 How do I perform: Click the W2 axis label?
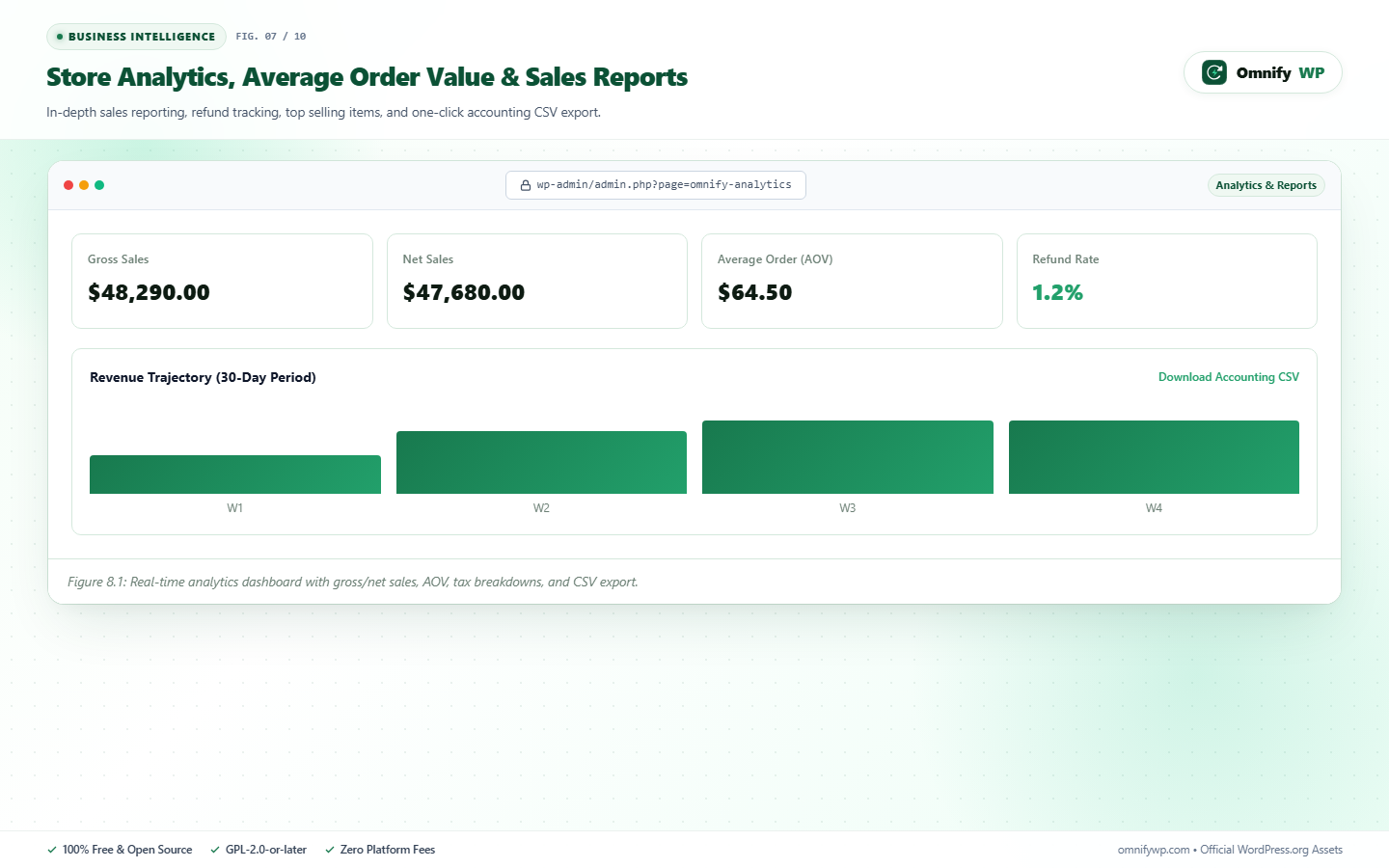click(541, 508)
